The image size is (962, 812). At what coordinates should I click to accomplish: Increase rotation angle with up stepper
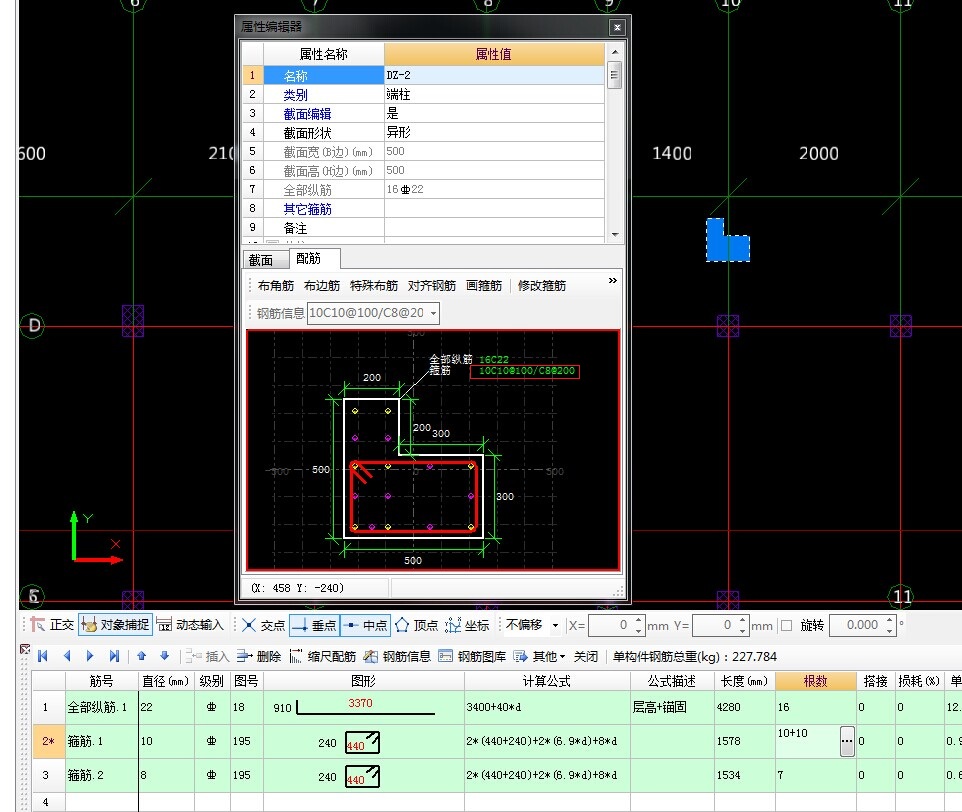(890, 620)
